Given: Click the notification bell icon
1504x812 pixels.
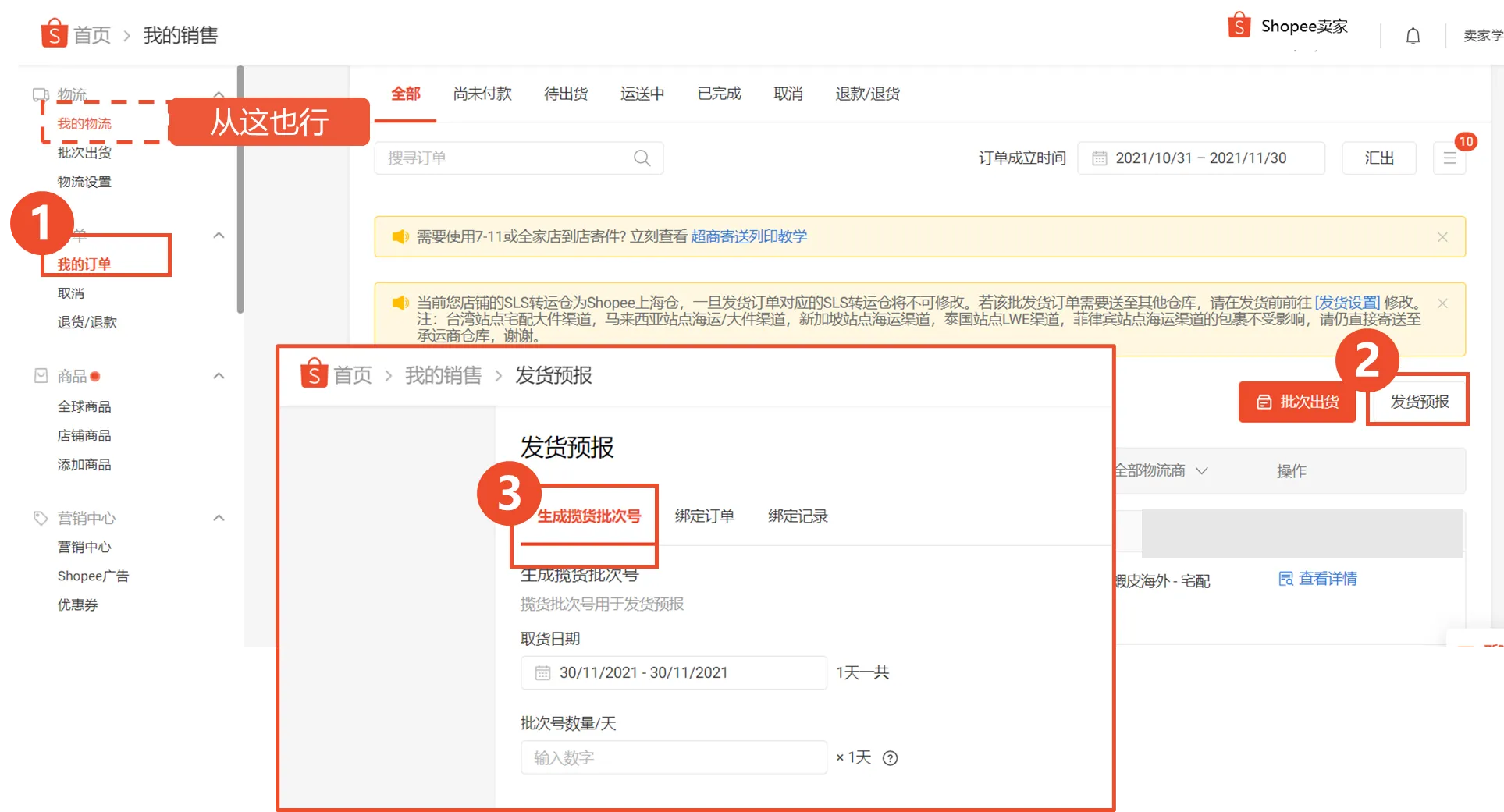Looking at the screenshot, I should (x=1413, y=35).
